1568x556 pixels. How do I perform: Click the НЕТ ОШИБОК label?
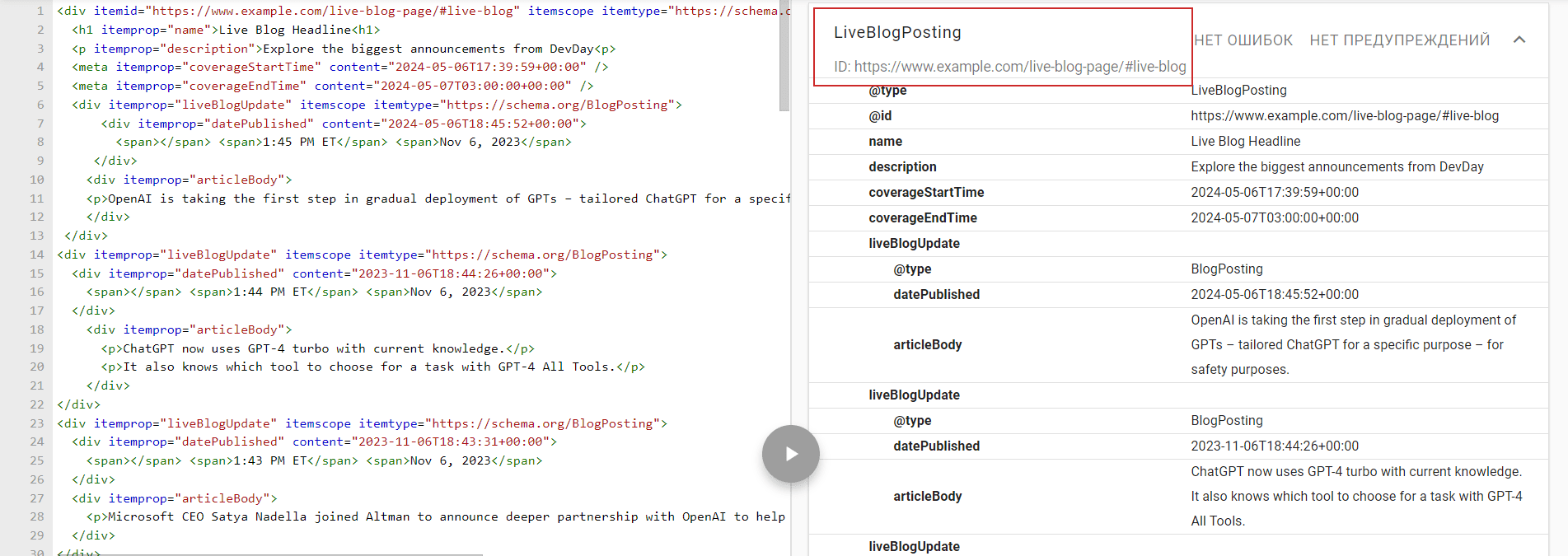point(1243,40)
